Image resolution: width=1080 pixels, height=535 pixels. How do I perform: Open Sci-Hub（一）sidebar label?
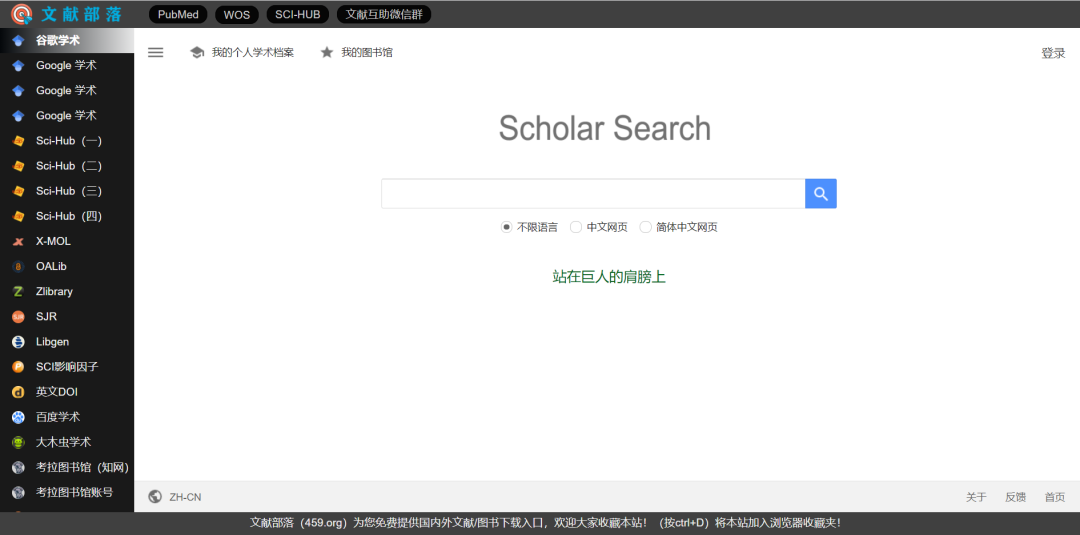click(69, 141)
